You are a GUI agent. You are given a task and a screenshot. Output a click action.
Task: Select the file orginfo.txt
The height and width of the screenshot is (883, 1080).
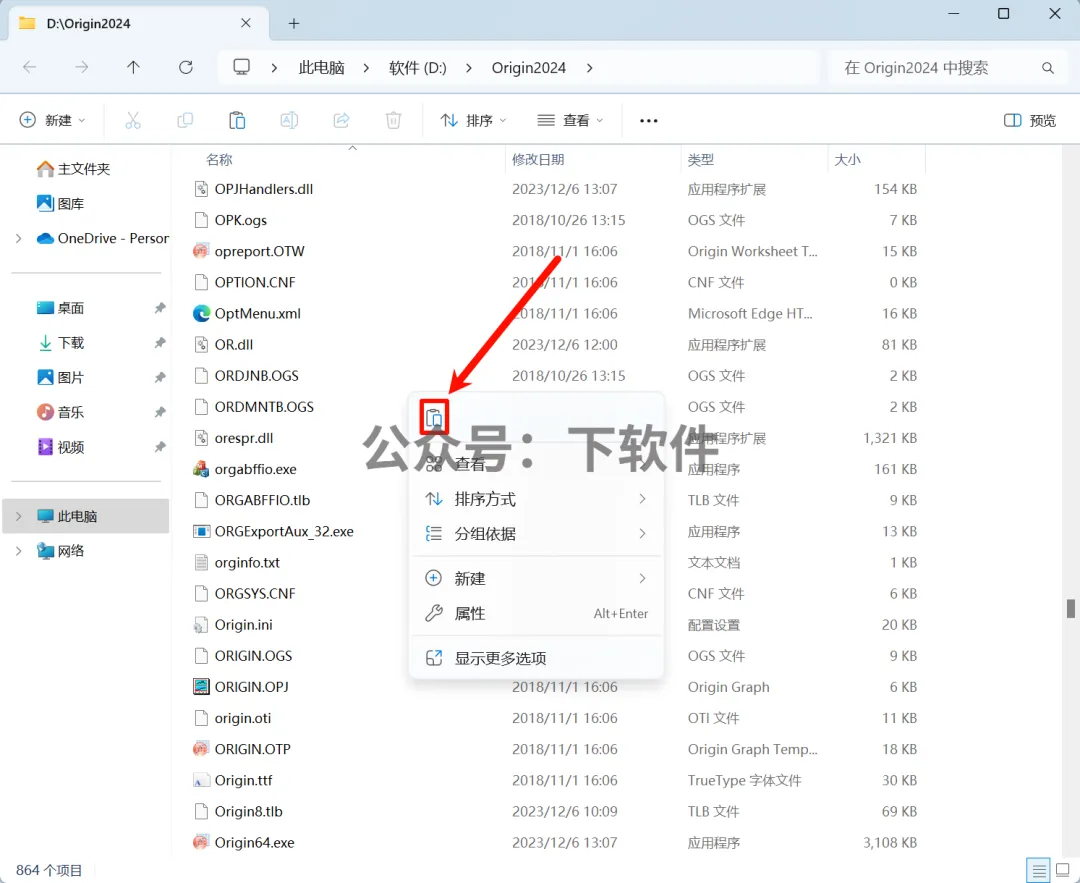(247, 563)
